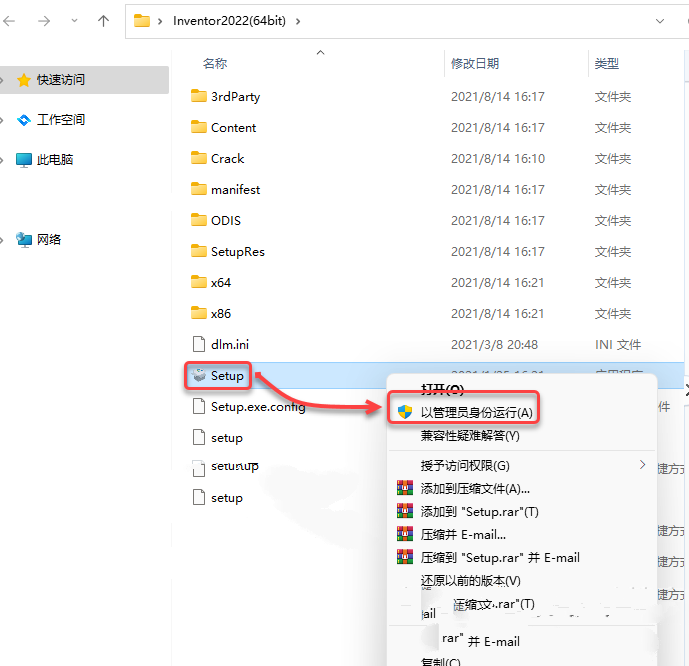Select the x64 folder icon

(199, 282)
